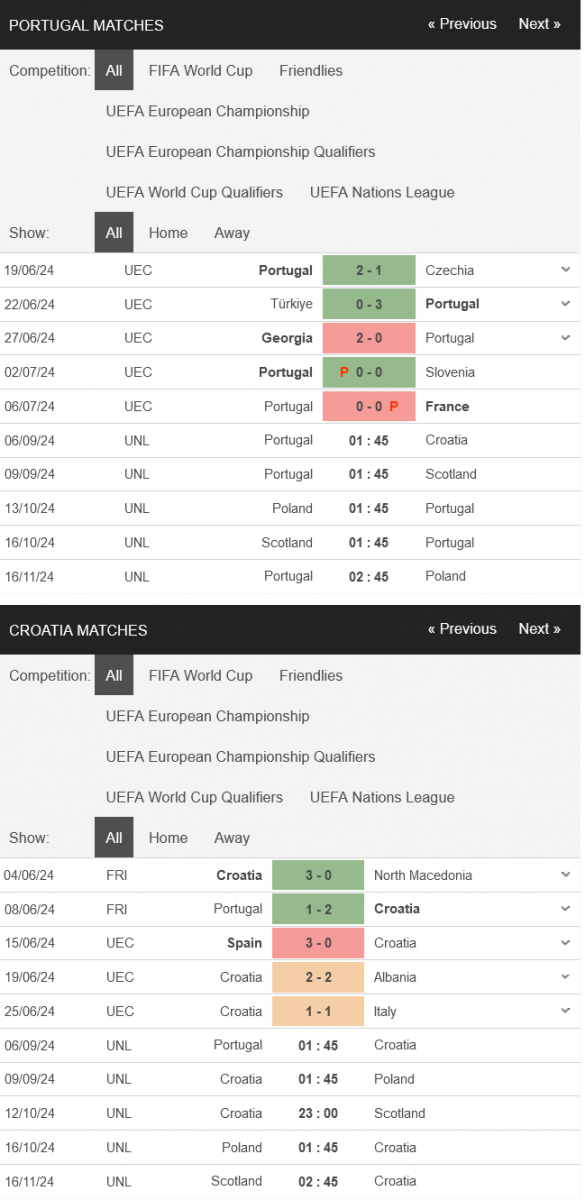Expand the Türkiye vs Portugal match details chevron

coord(565,304)
